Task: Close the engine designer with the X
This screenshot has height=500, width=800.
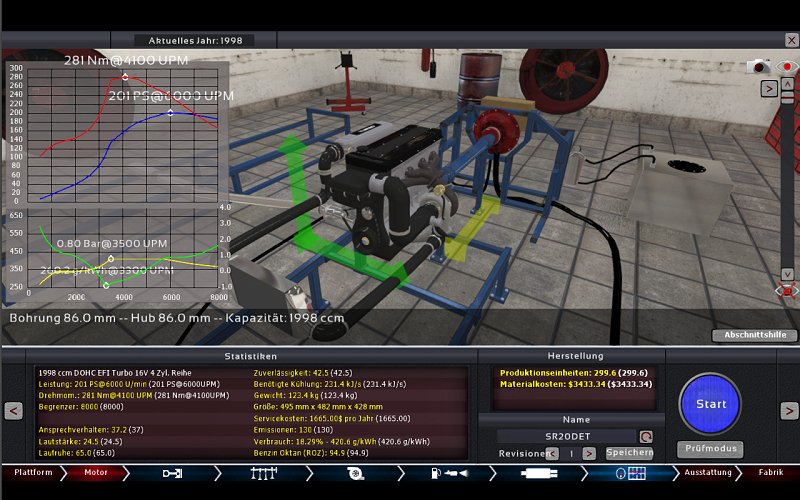Action: click(x=791, y=40)
